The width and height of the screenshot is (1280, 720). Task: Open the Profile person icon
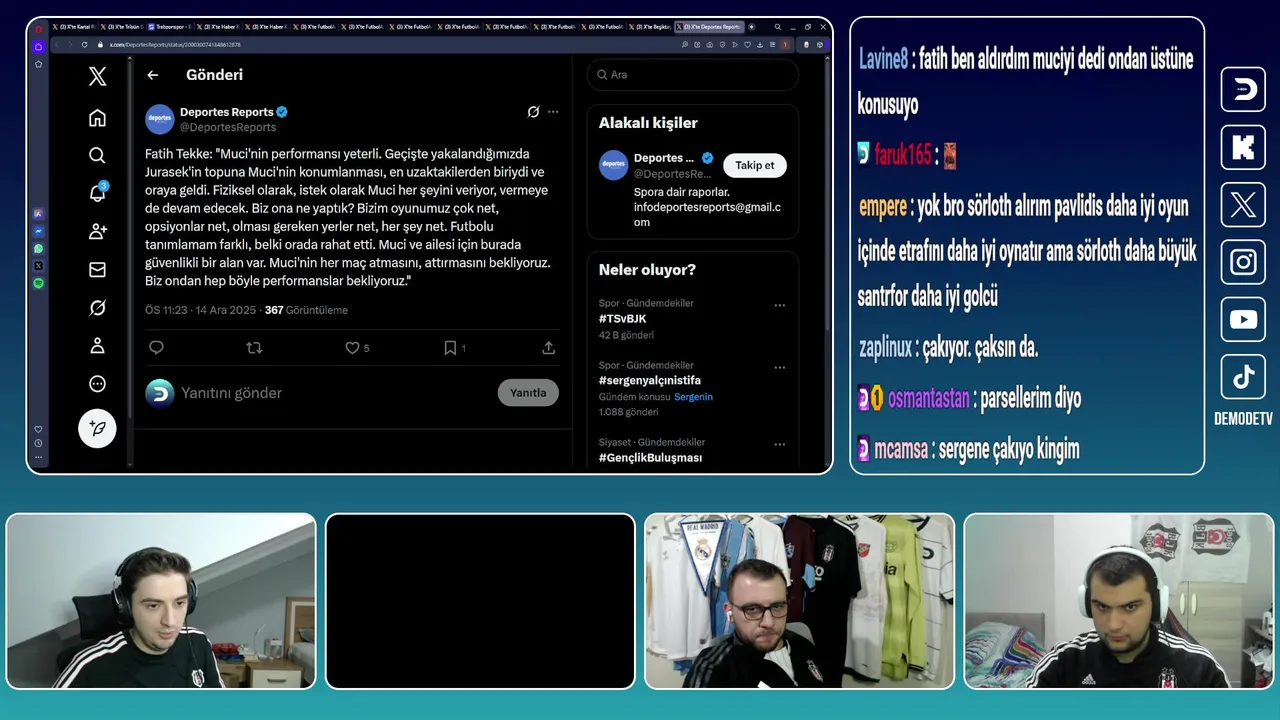point(97,346)
